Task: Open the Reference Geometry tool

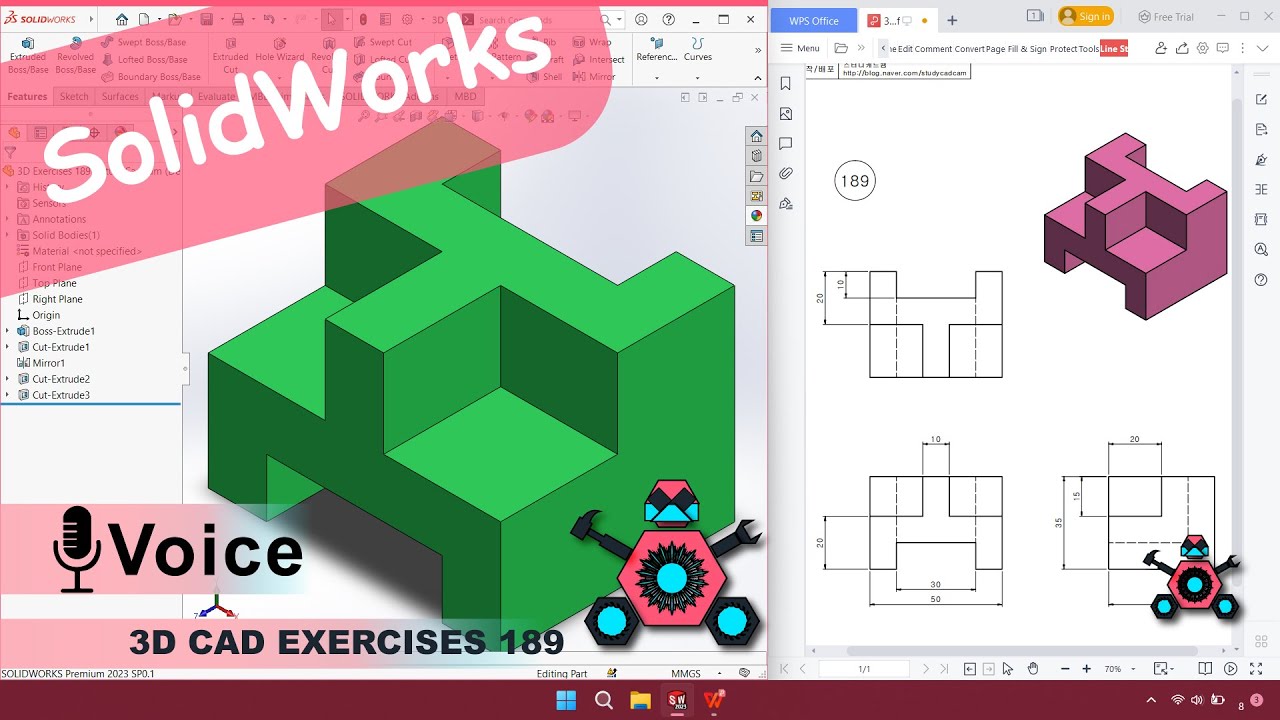Action: (657, 50)
